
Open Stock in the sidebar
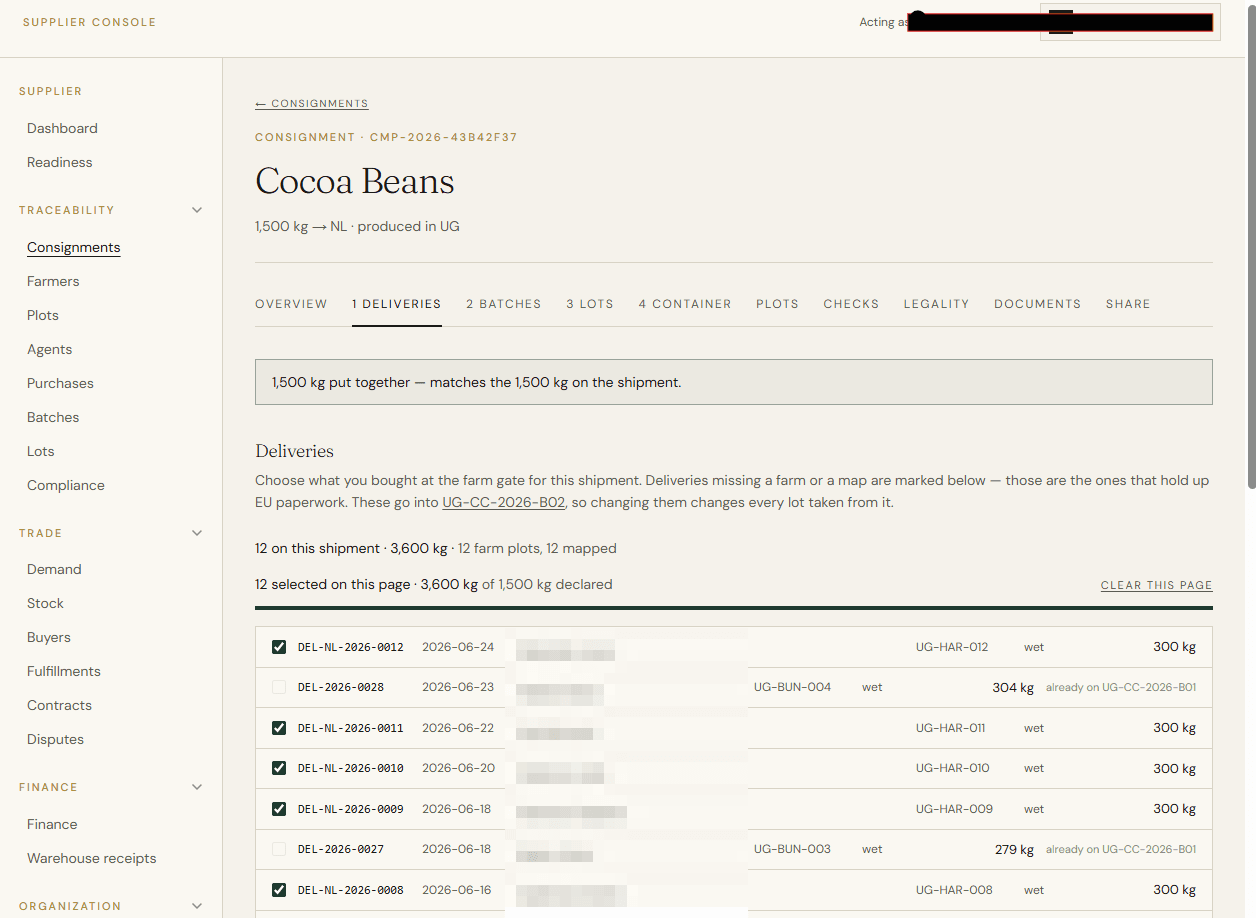pyautogui.click(x=45, y=603)
